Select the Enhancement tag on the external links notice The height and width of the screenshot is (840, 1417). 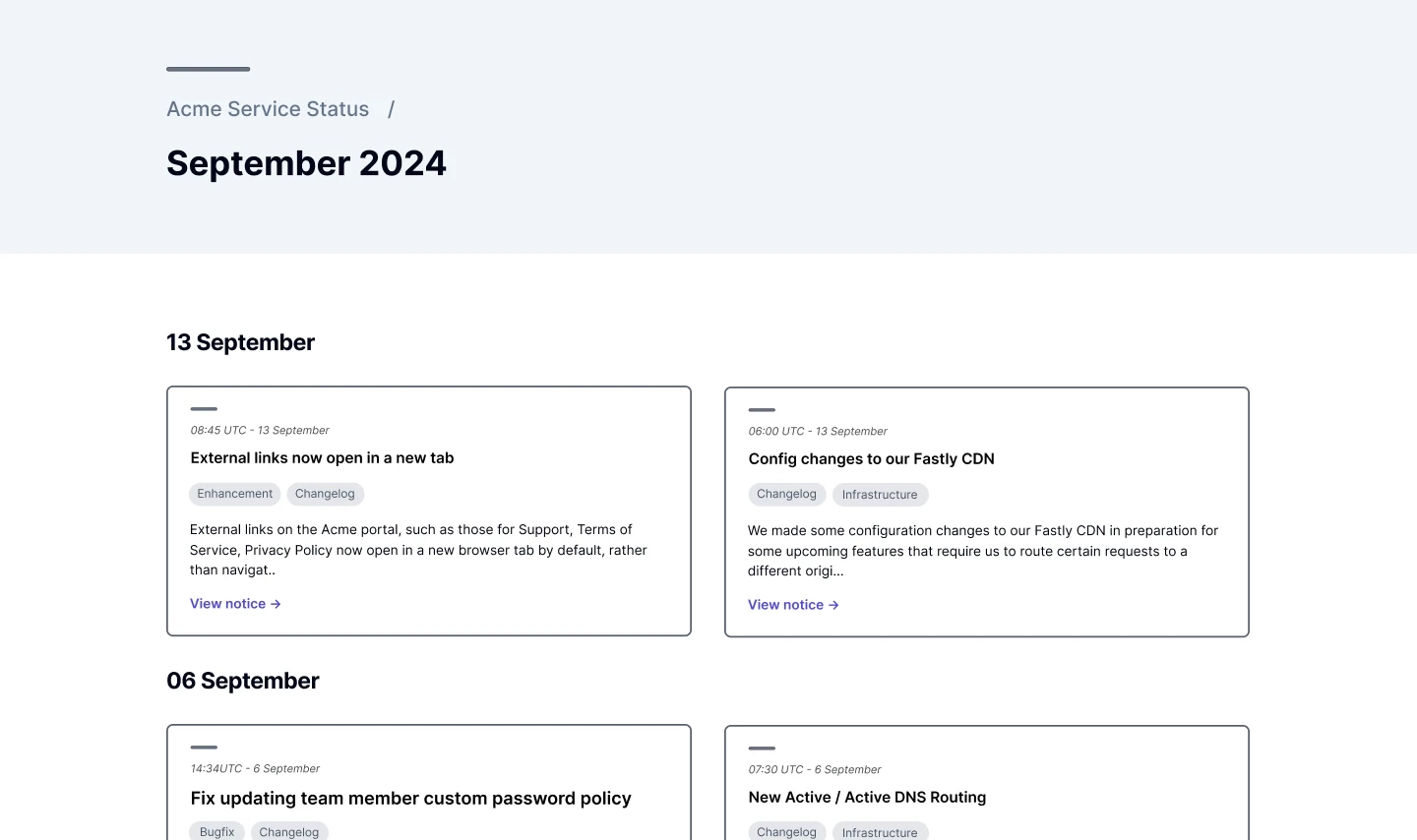[x=234, y=494]
